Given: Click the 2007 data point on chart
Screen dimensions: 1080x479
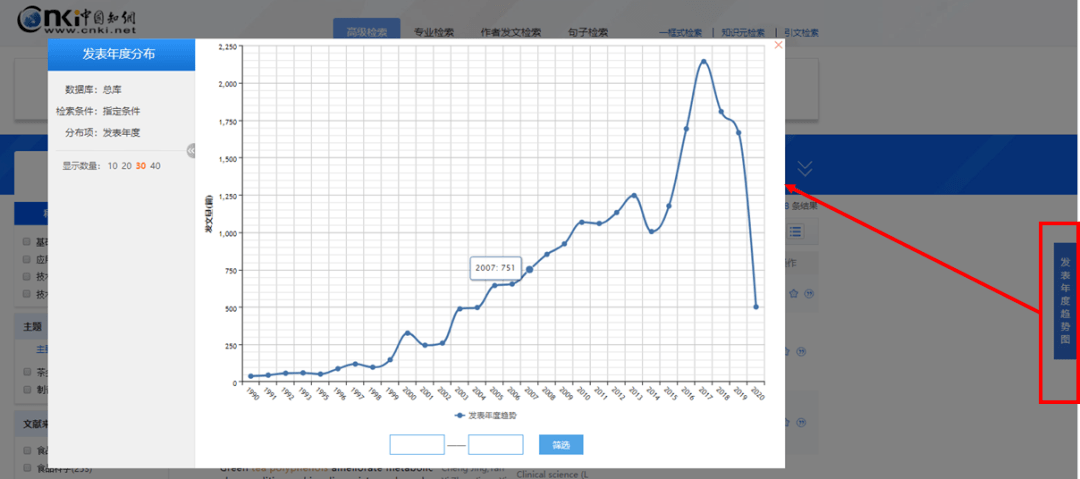Looking at the screenshot, I should tap(530, 270).
